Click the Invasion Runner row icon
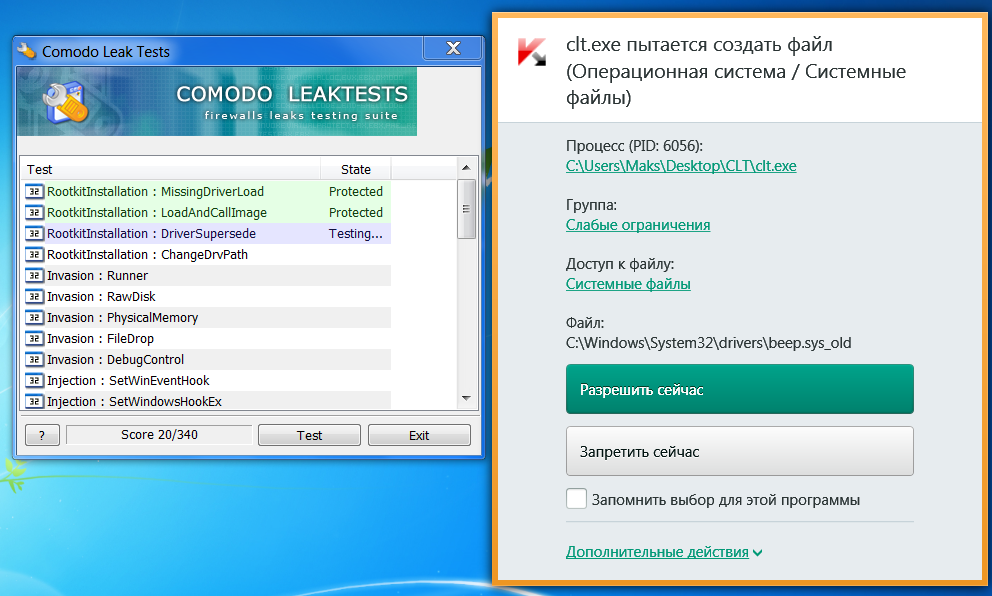This screenshot has width=992, height=596. (34, 275)
